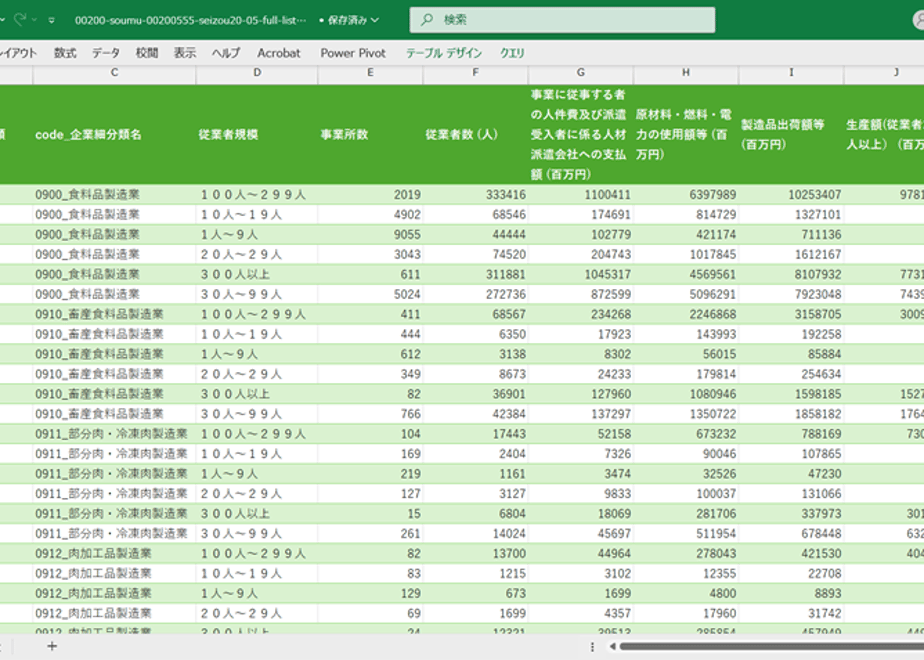Add a new sheet with plus button

(52, 646)
